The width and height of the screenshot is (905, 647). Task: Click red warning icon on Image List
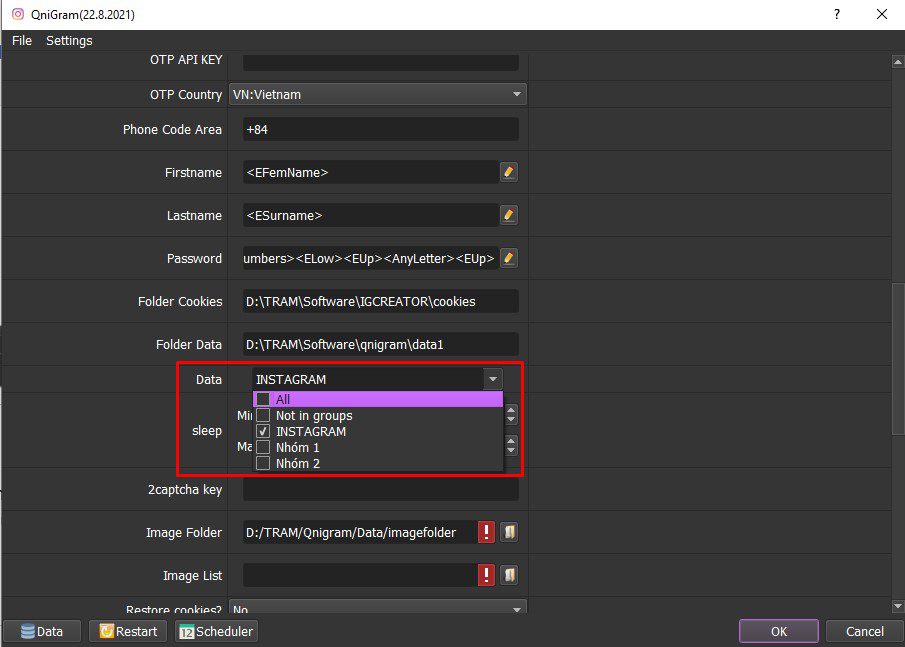pyautogui.click(x=487, y=575)
